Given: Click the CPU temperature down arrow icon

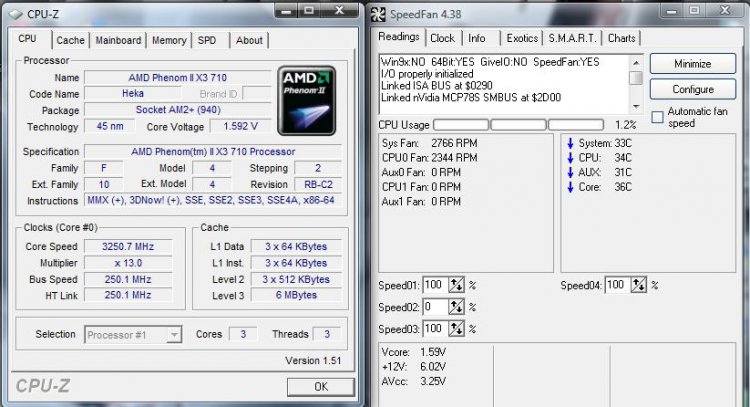Looking at the screenshot, I should (x=570, y=158).
